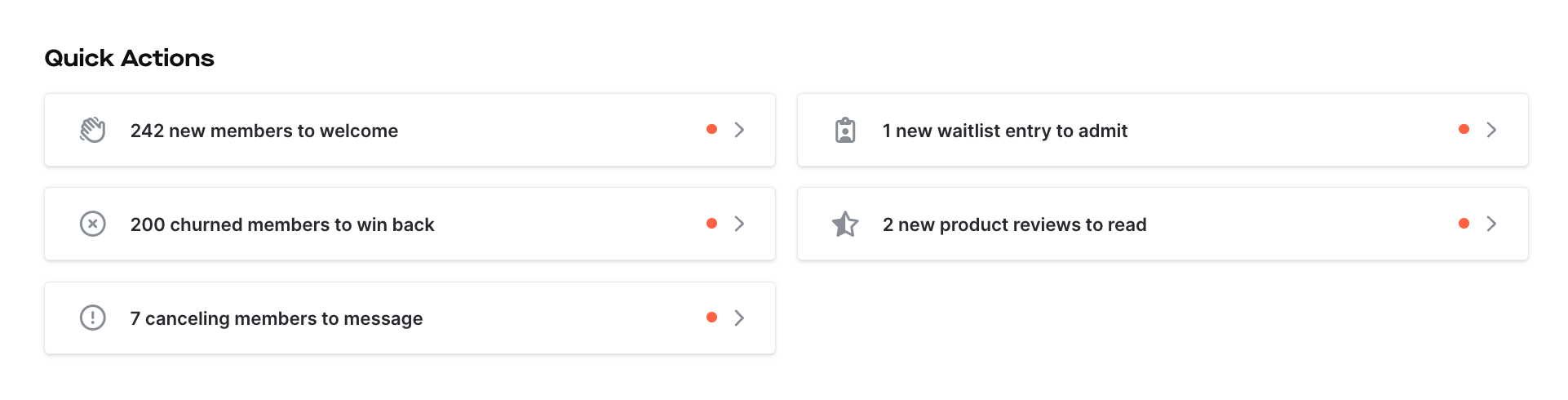The height and width of the screenshot is (400, 1568).
Task: Click the circled X churned members icon
Action: pyautogui.click(x=93, y=224)
